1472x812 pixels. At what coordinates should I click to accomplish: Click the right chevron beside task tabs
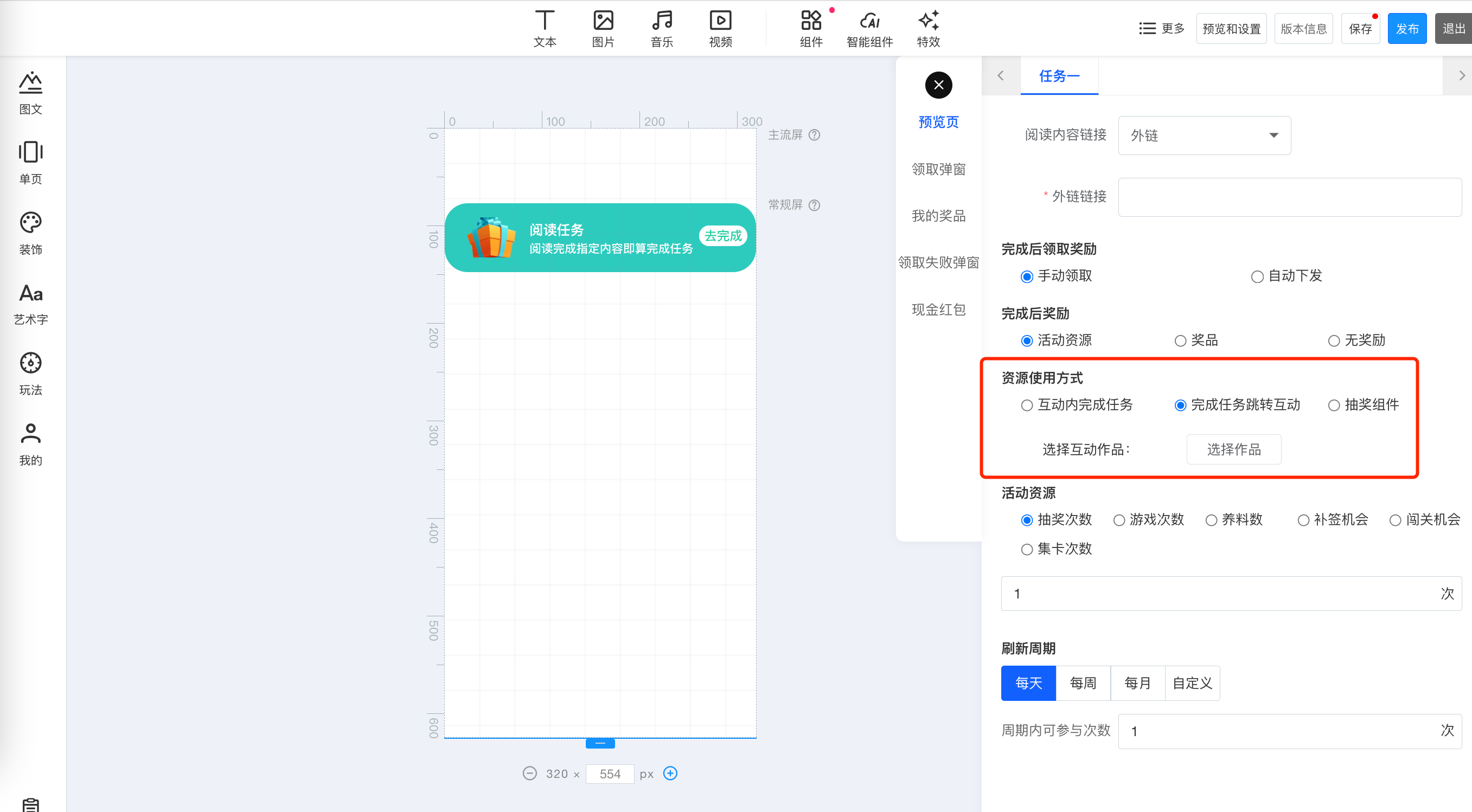click(x=1461, y=75)
